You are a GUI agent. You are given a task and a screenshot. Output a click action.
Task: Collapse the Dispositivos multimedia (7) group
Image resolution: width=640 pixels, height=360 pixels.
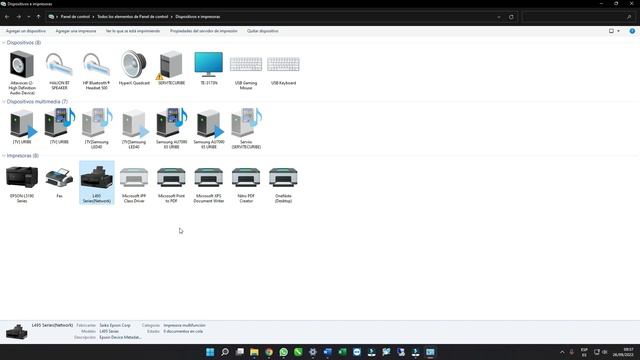4,102
